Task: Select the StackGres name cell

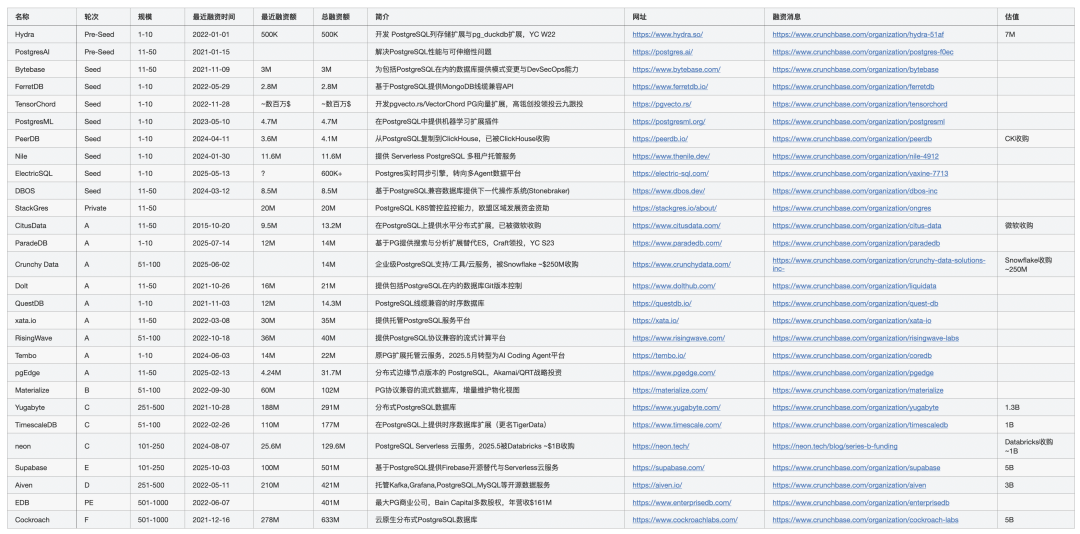Action: click(41, 208)
